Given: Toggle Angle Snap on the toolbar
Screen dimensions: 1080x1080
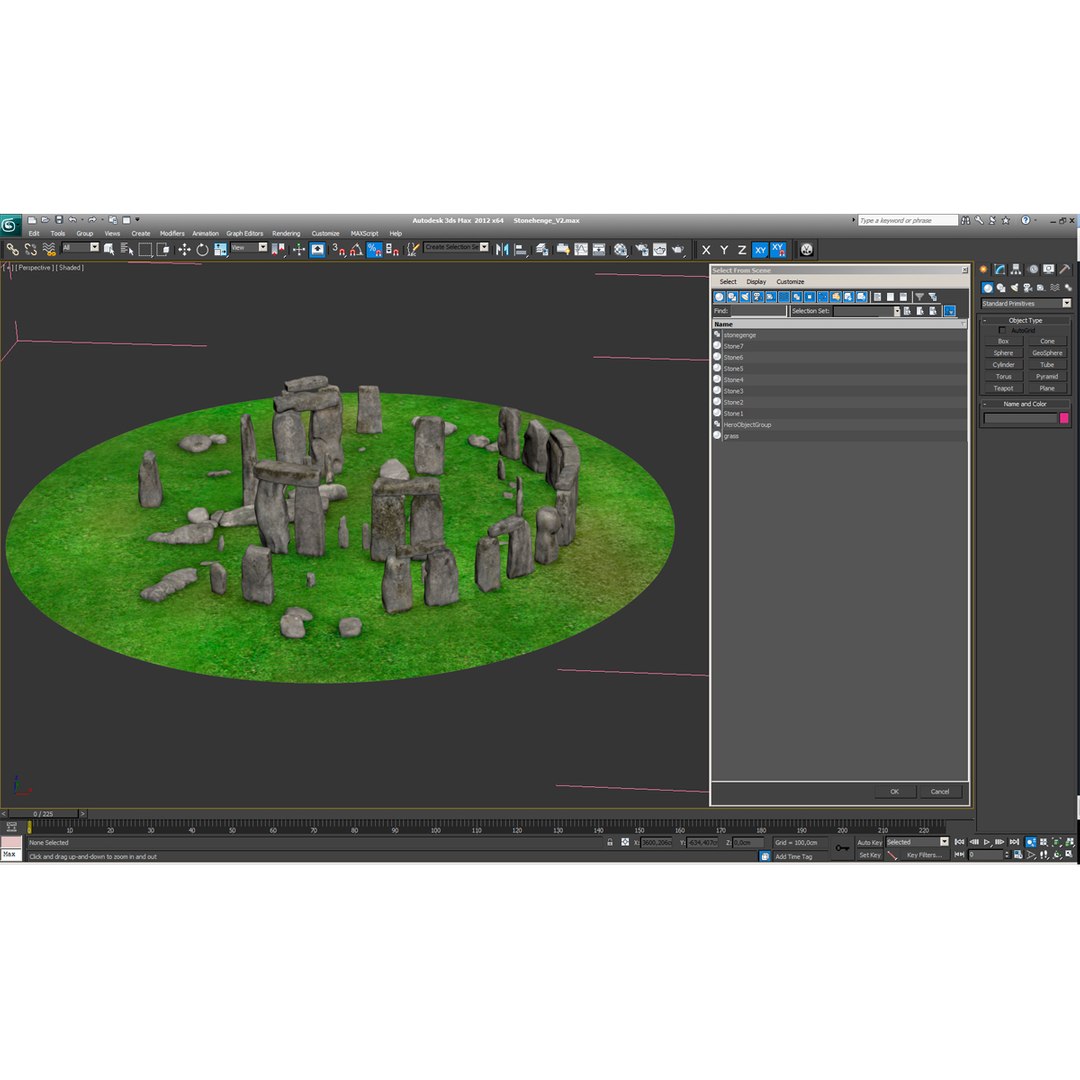Looking at the screenshot, I should (x=356, y=249).
